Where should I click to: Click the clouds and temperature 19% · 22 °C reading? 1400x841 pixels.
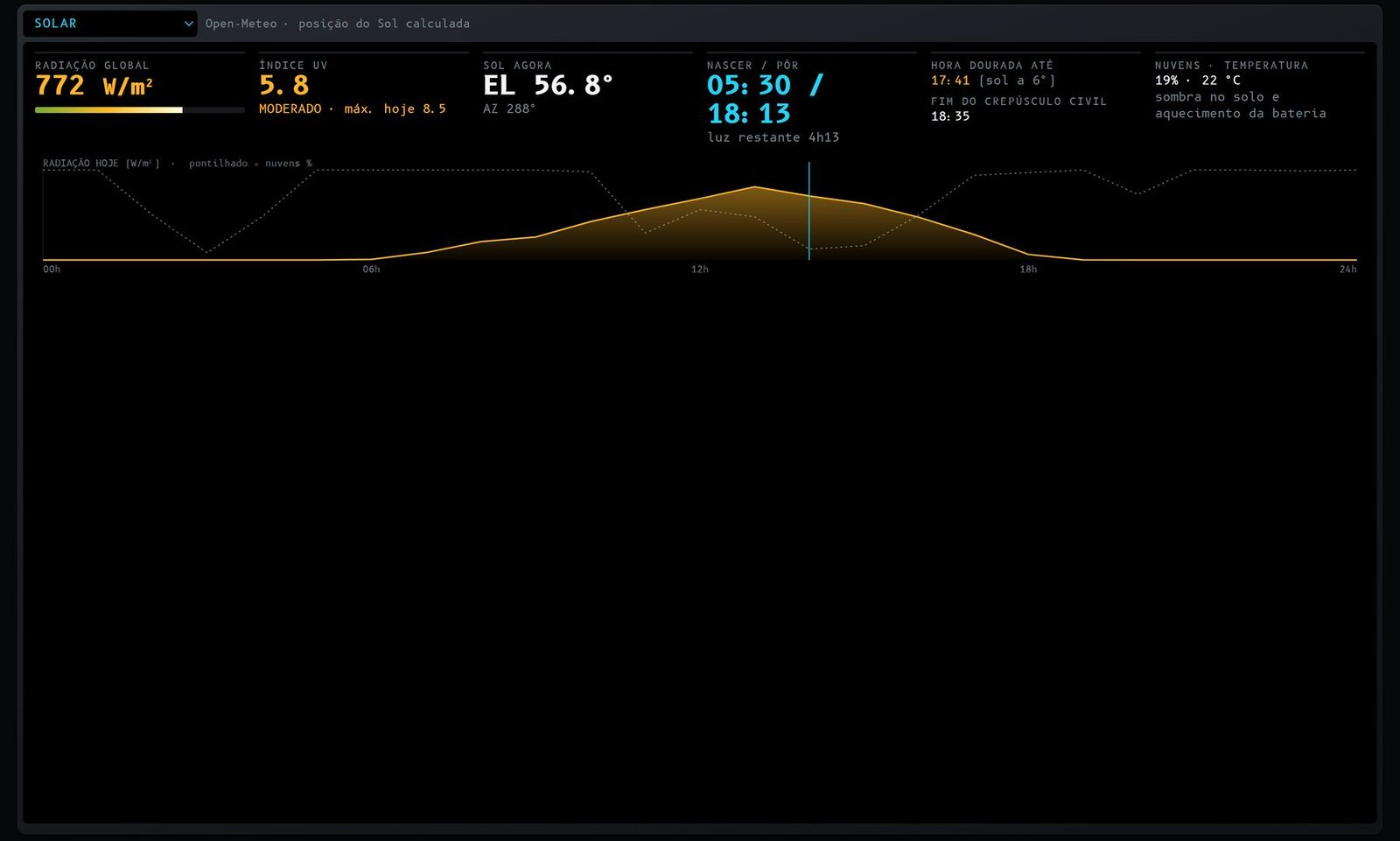[1198, 81]
